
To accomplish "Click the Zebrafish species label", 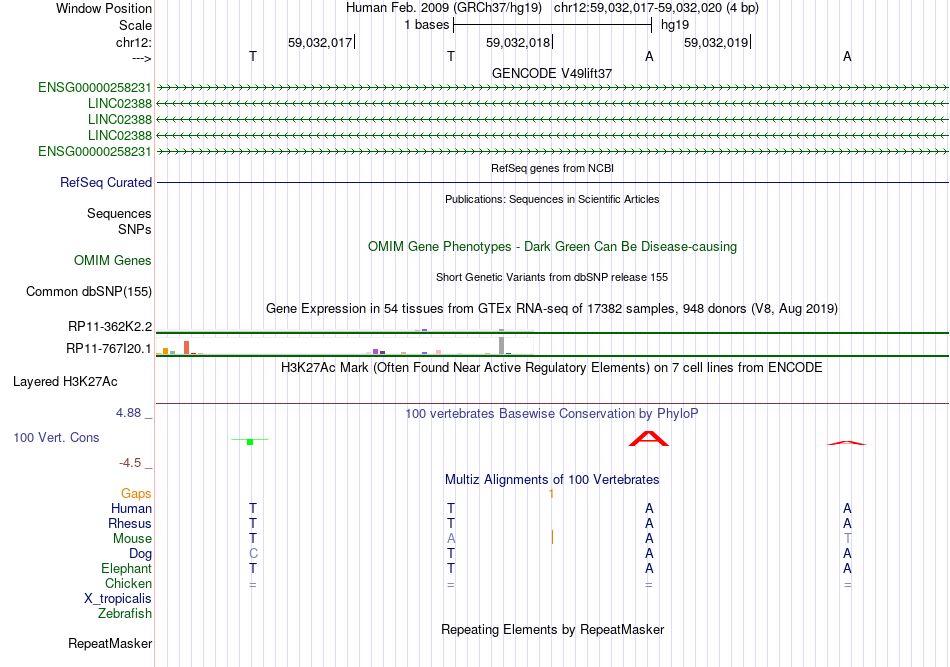I will click(125, 614).
